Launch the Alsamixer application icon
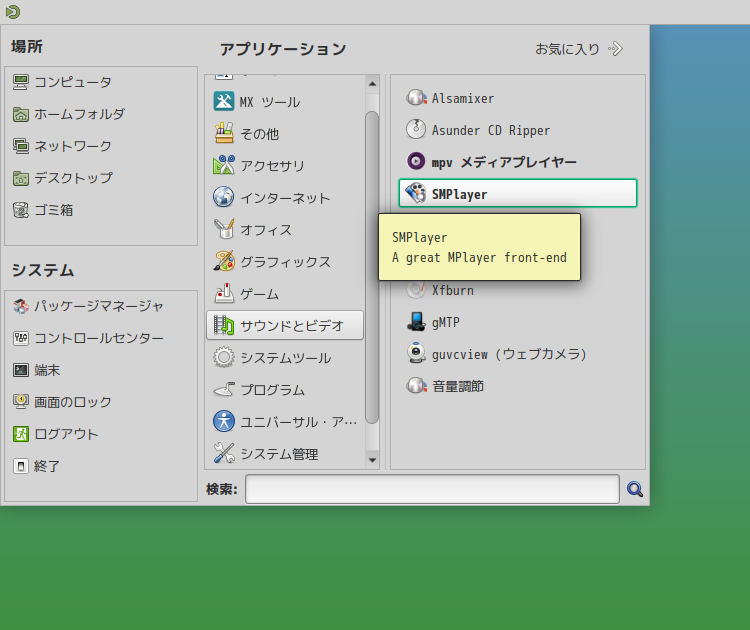 click(416, 98)
